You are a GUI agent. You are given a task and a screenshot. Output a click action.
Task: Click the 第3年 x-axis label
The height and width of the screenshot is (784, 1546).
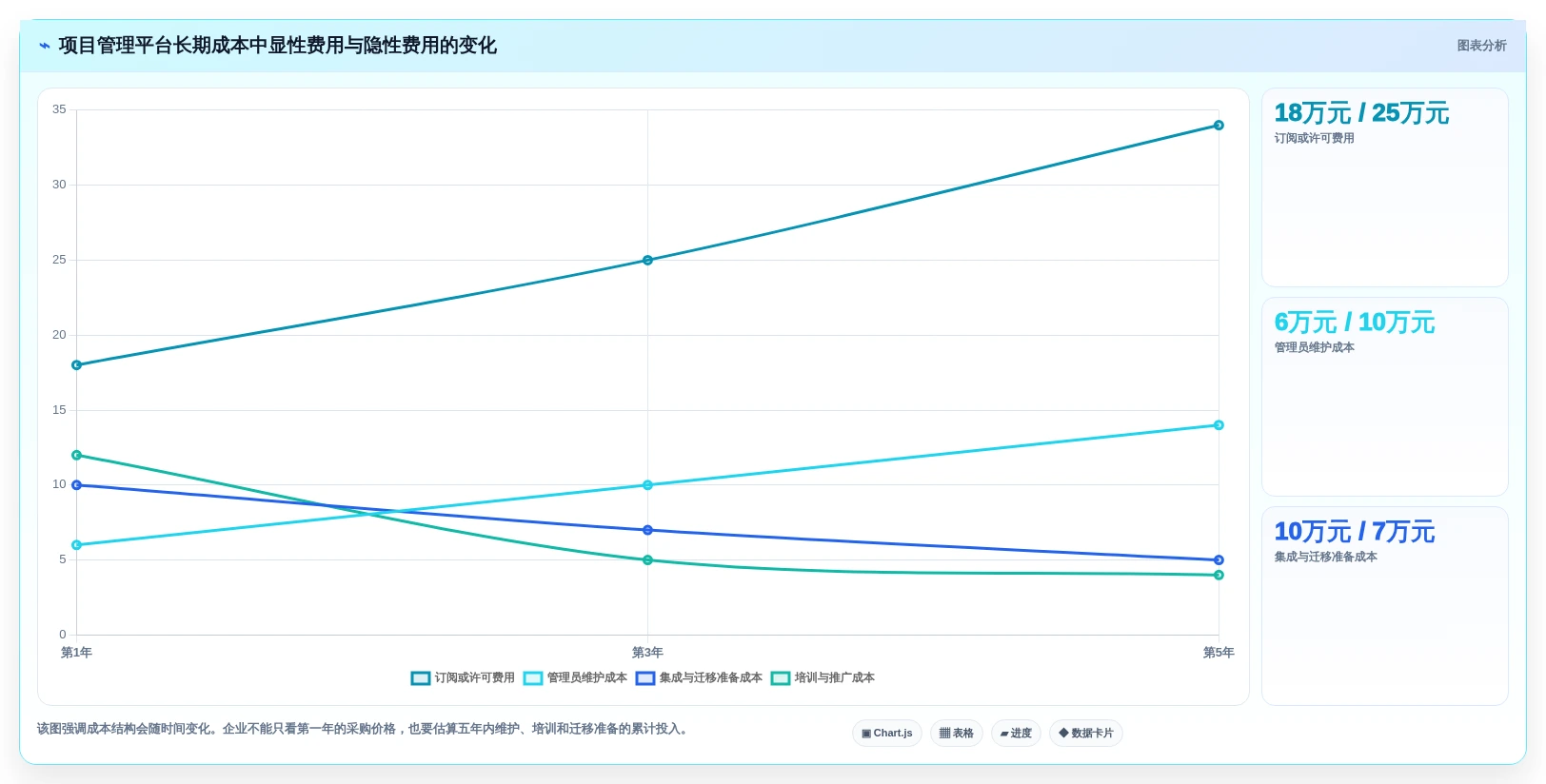coord(647,653)
